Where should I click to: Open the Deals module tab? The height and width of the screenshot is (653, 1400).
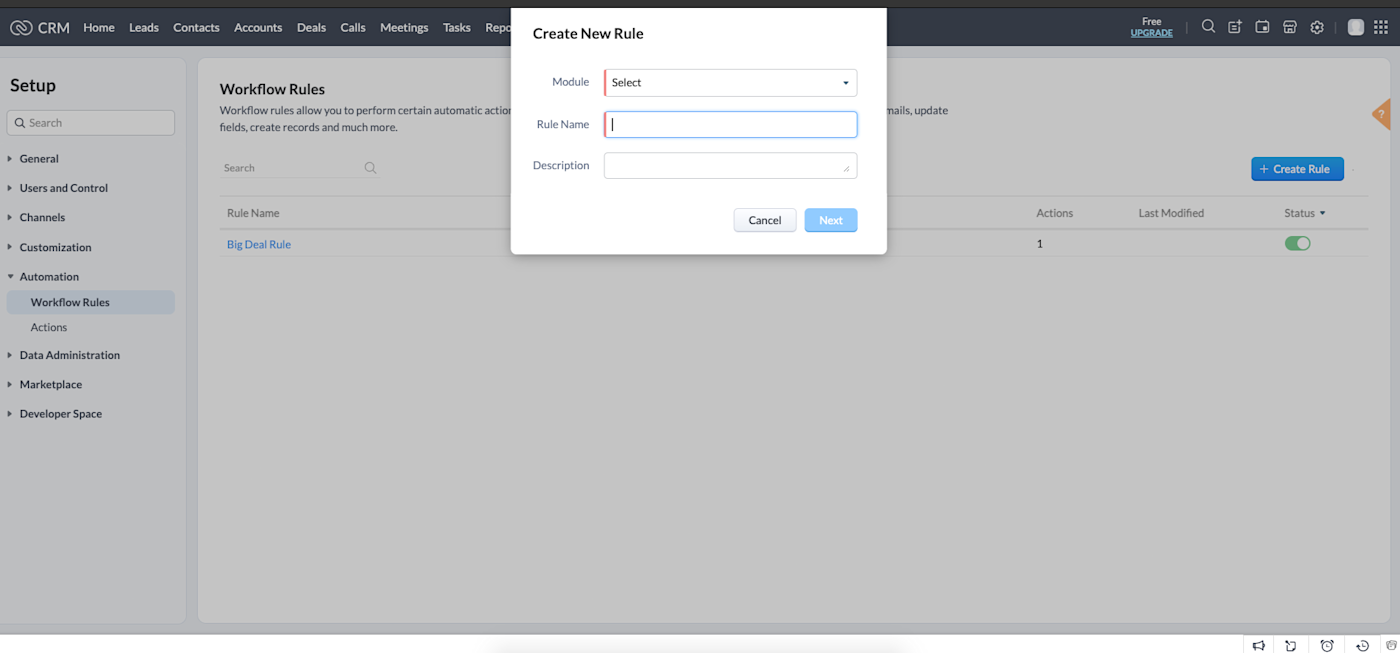pos(311,27)
